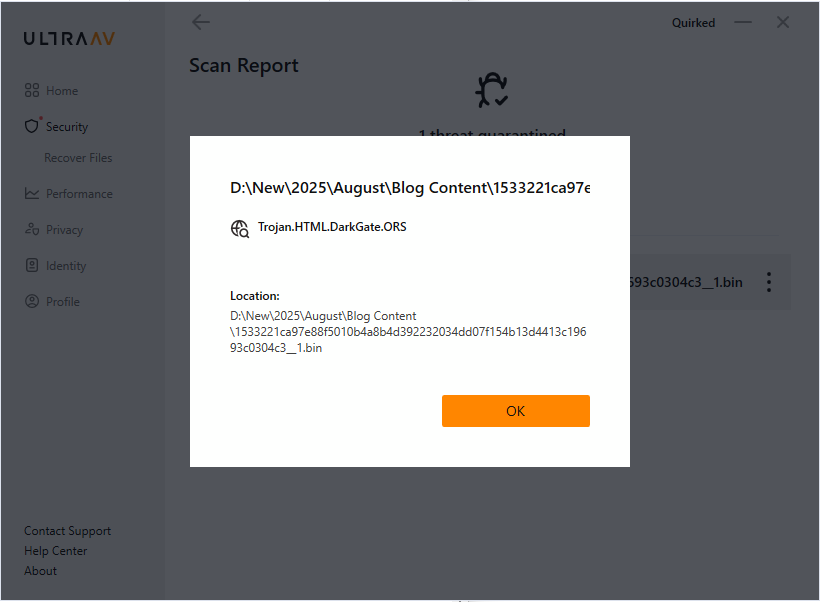
Task: Click the Privacy sidebar icon
Action: pyautogui.click(x=32, y=230)
